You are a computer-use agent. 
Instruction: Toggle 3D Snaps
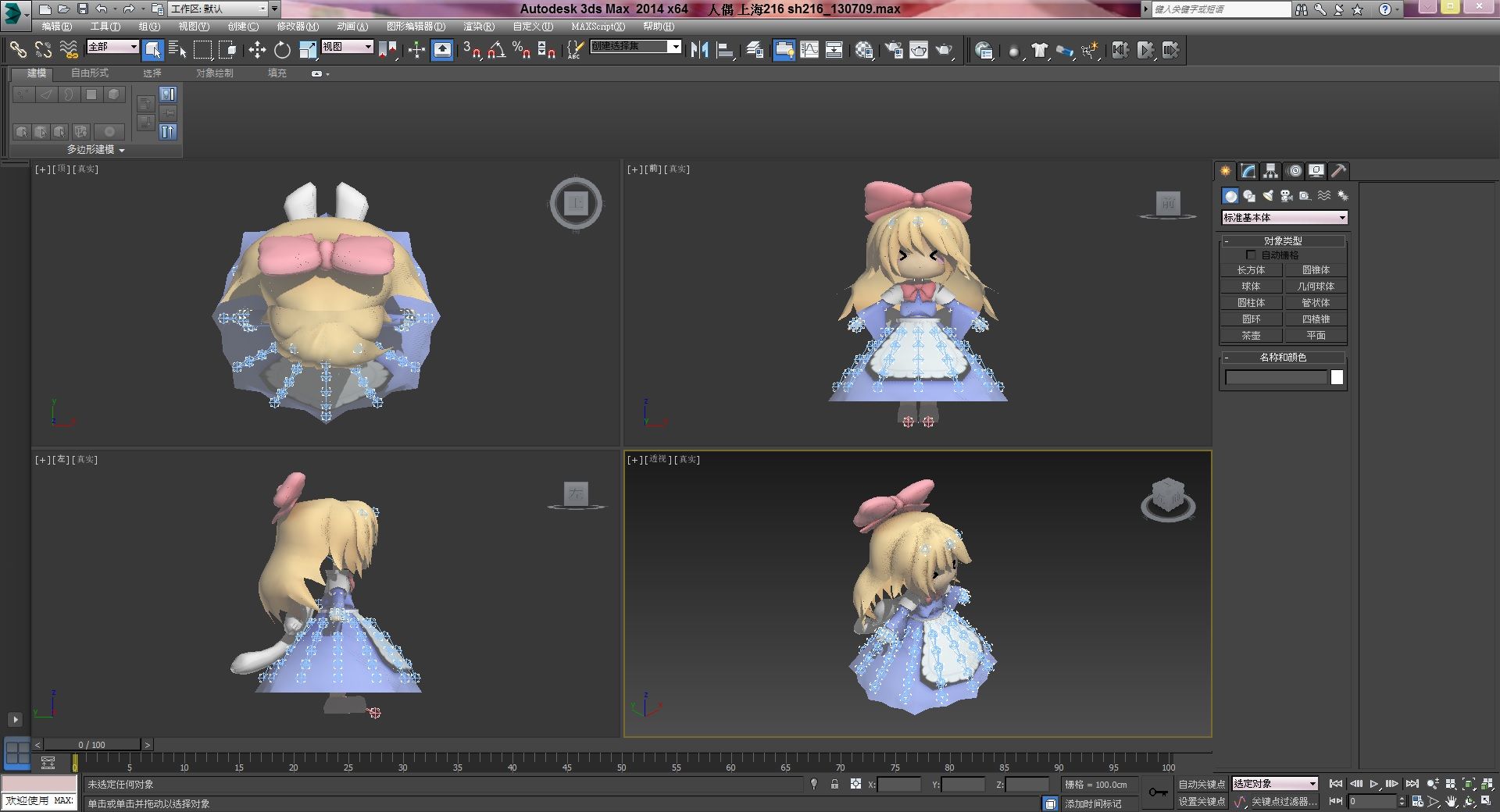[472, 50]
